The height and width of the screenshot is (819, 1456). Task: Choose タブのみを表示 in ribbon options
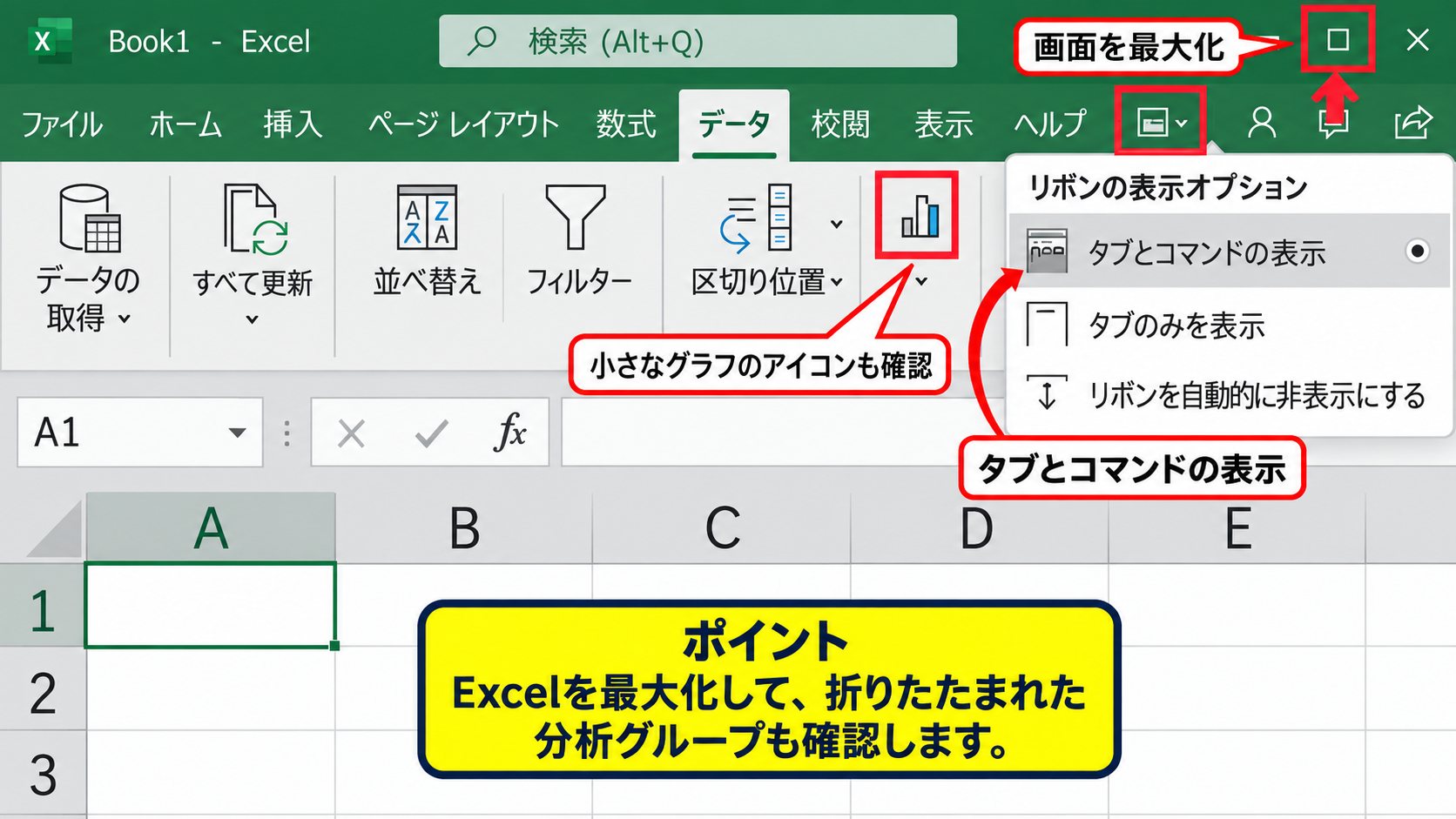click(1228, 326)
